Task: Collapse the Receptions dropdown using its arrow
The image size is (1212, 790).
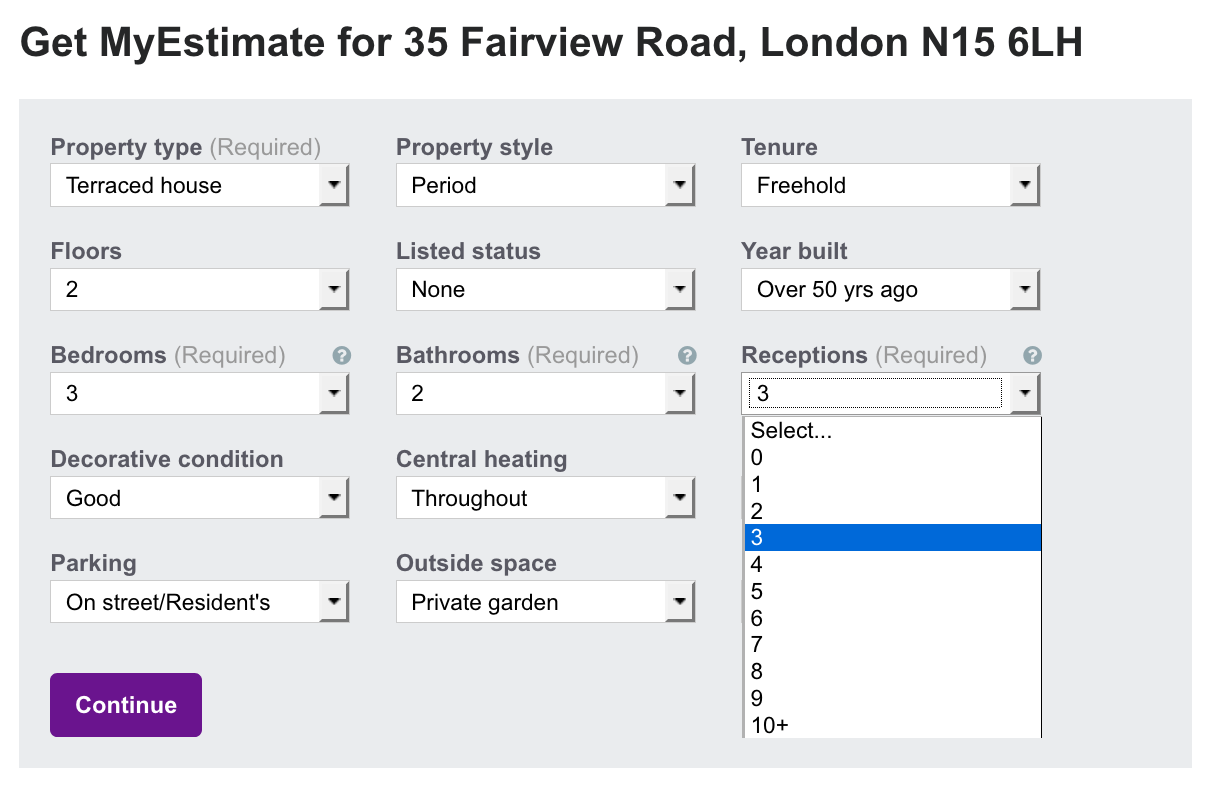Action: click(1024, 394)
